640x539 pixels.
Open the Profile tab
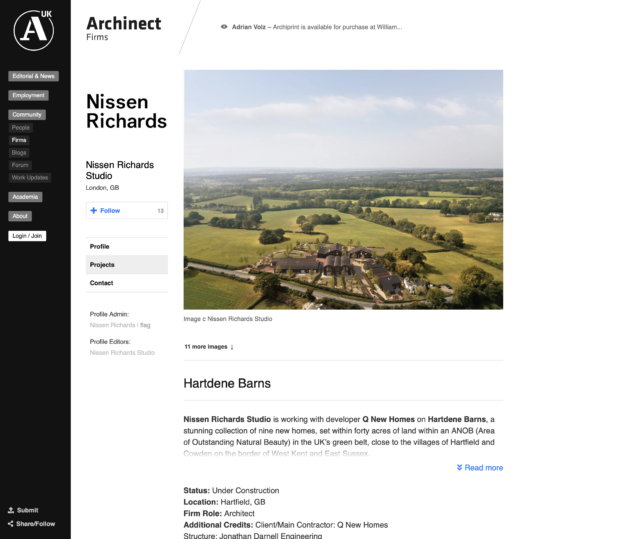click(x=100, y=246)
